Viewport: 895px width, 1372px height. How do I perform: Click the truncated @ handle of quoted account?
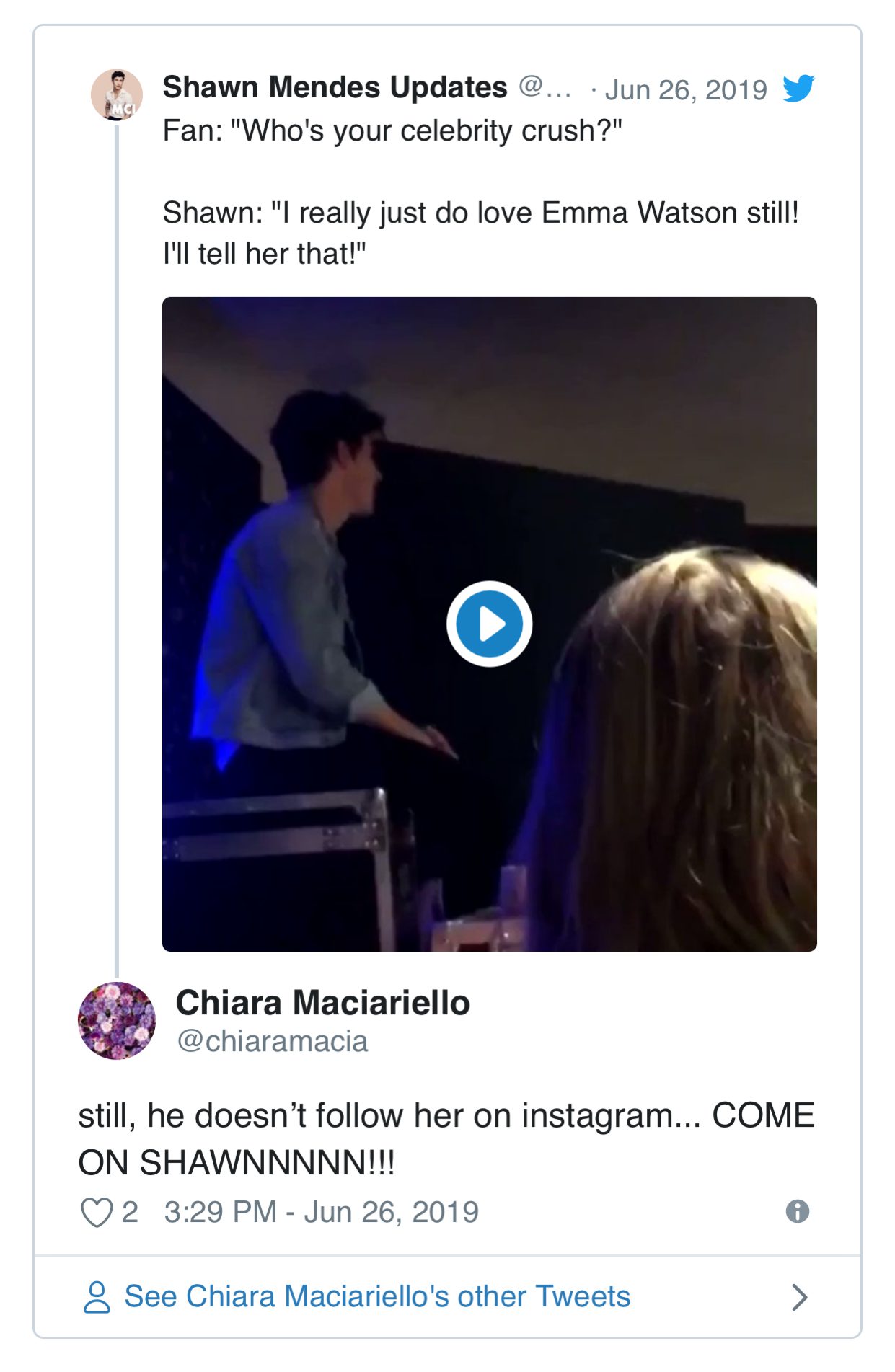point(545,87)
